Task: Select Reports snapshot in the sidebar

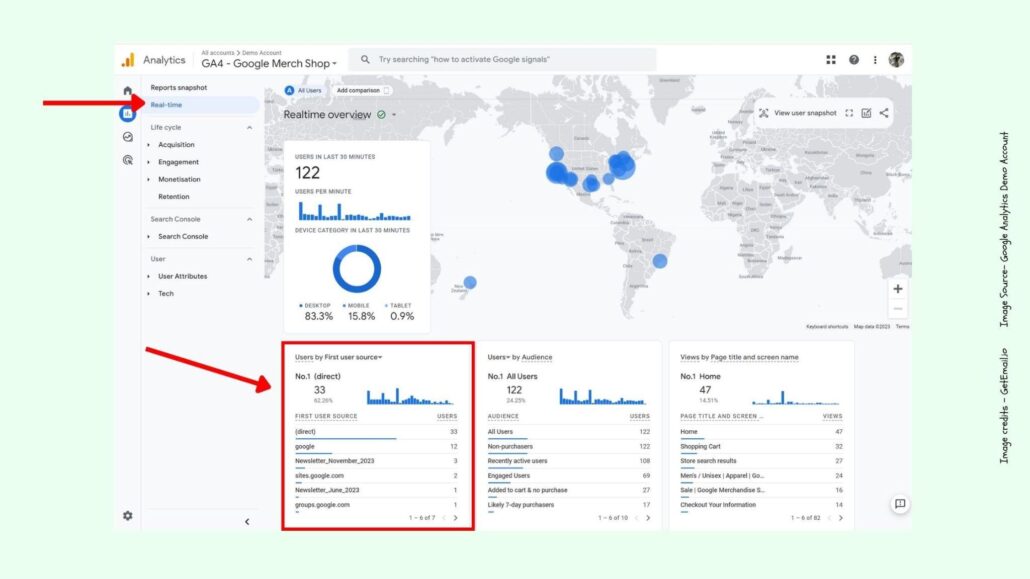Action: tap(179, 88)
